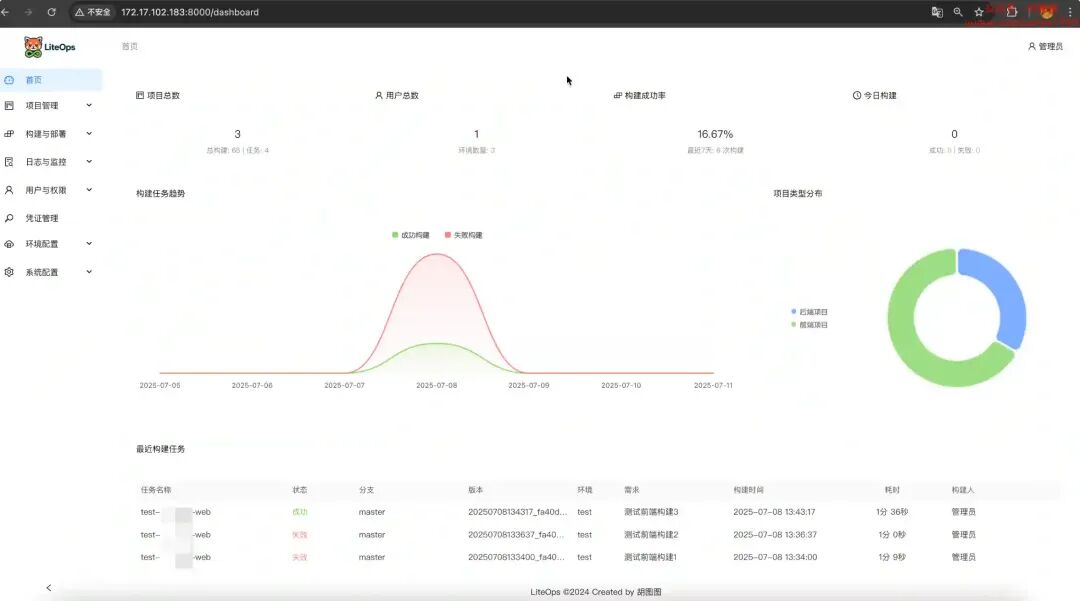Image resolution: width=1080 pixels, height=601 pixels.
Task: Click the 项目总数 card icon
Action: tap(140, 95)
